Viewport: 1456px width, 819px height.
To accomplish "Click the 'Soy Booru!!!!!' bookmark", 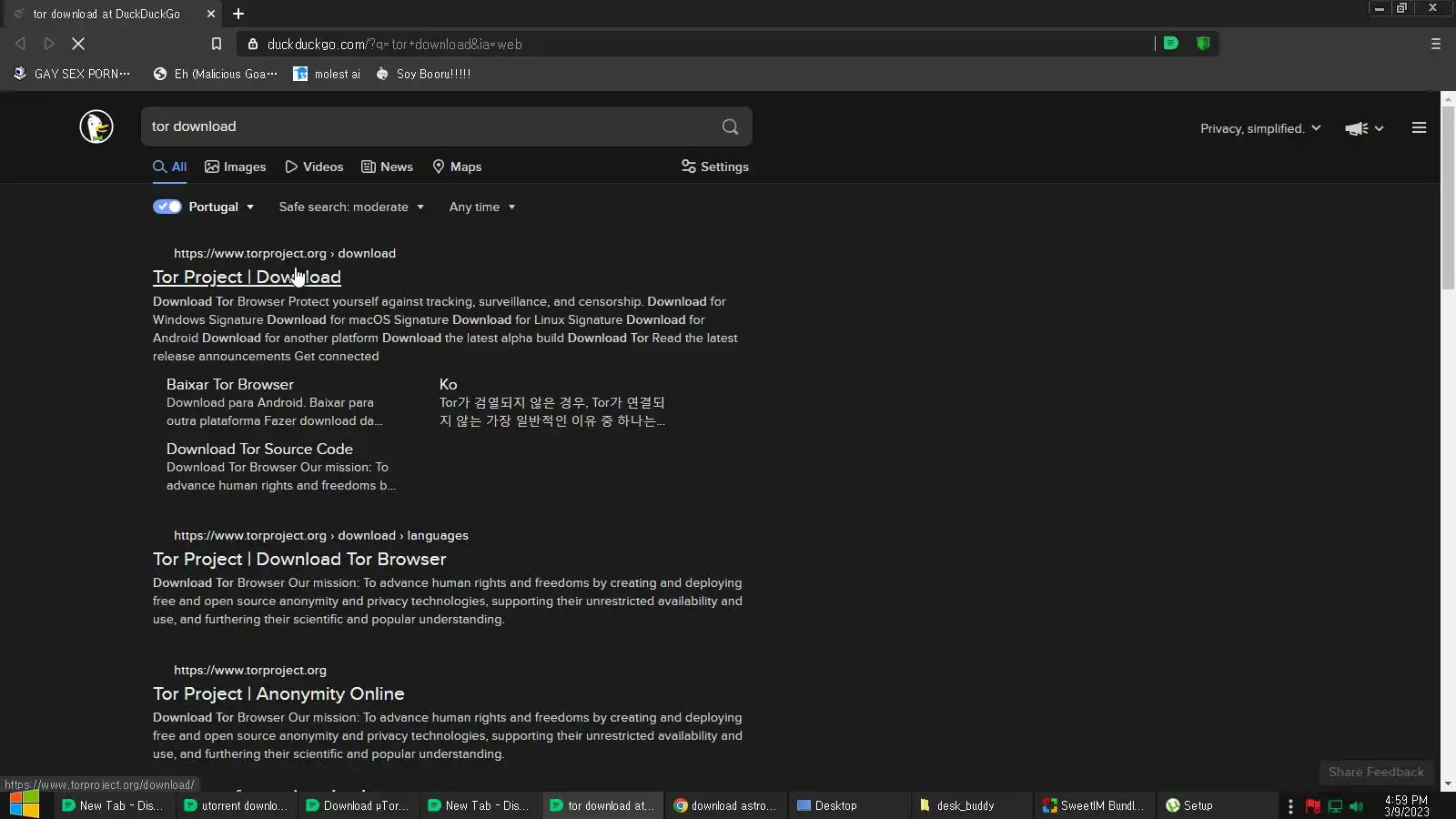I will (x=423, y=75).
